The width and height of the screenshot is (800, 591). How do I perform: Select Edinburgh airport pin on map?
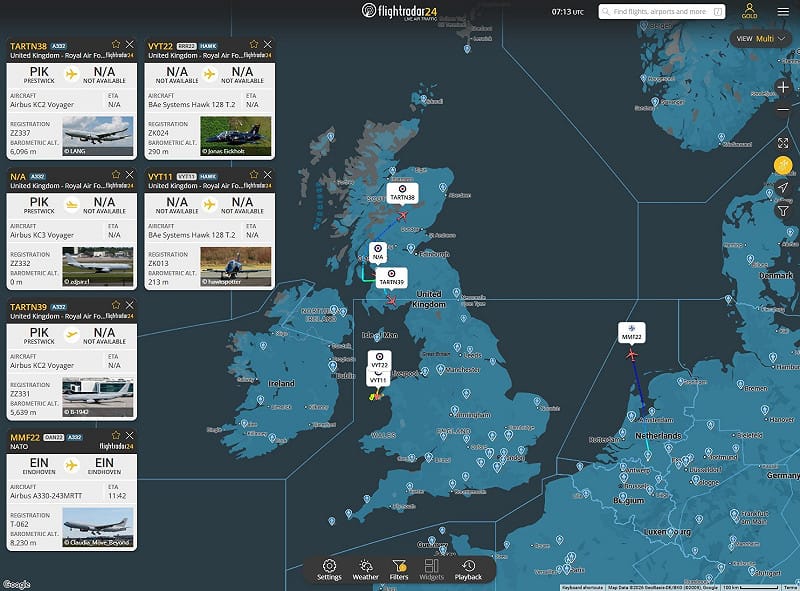coord(411,249)
